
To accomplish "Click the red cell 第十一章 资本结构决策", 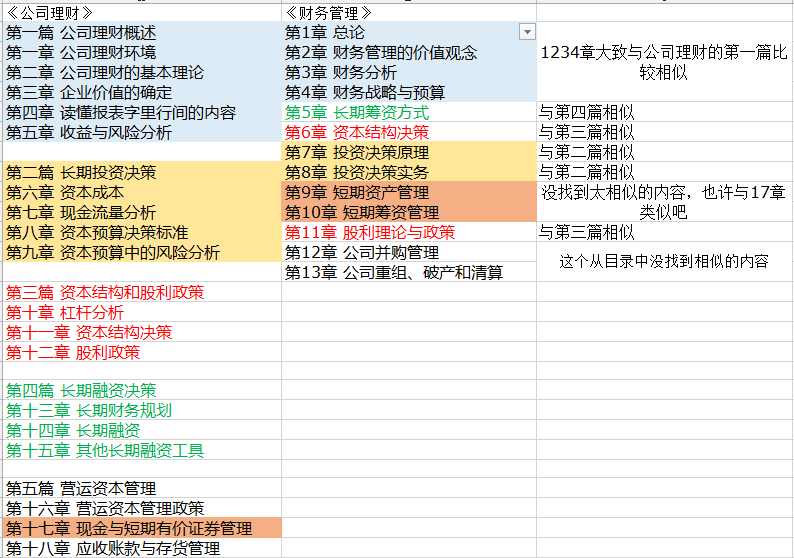I will (142, 332).
